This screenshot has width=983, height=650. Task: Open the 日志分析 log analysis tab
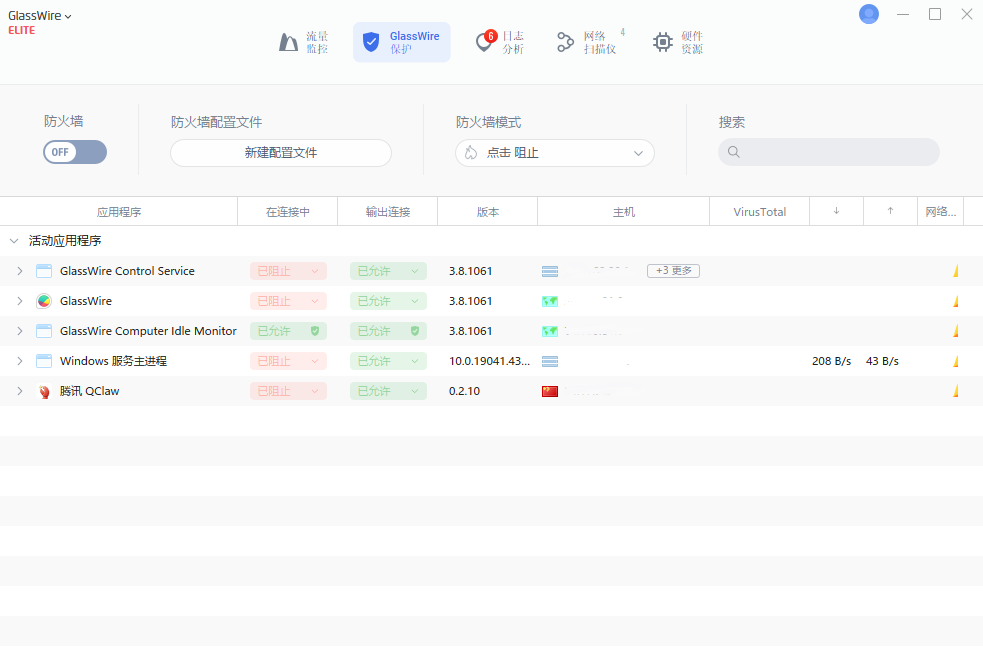(x=500, y=42)
